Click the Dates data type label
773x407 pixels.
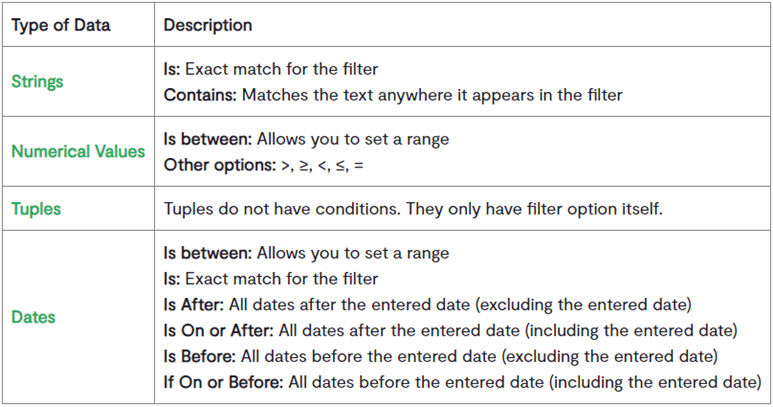click(x=34, y=317)
